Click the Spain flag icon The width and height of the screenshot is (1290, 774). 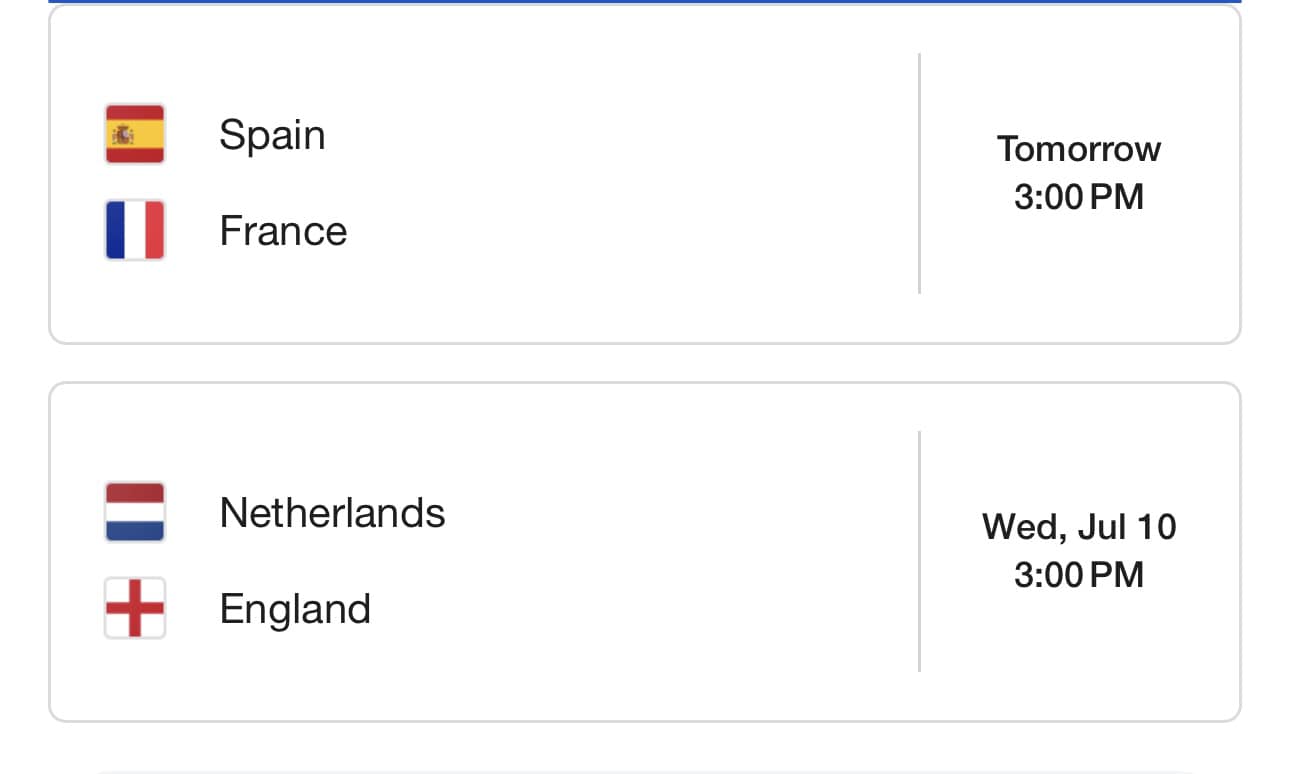[x=135, y=134]
